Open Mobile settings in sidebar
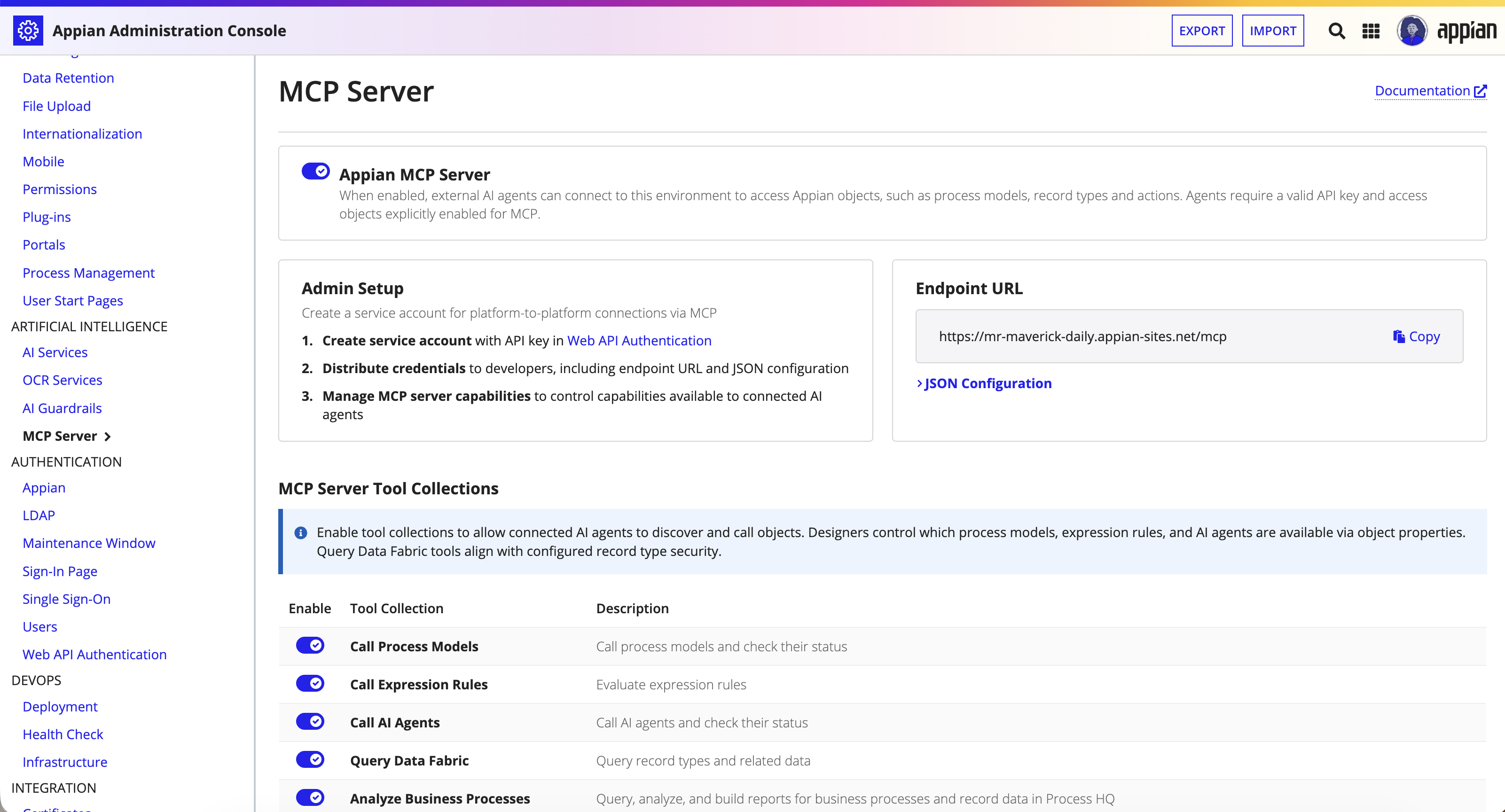The height and width of the screenshot is (812, 1505). pyautogui.click(x=43, y=162)
